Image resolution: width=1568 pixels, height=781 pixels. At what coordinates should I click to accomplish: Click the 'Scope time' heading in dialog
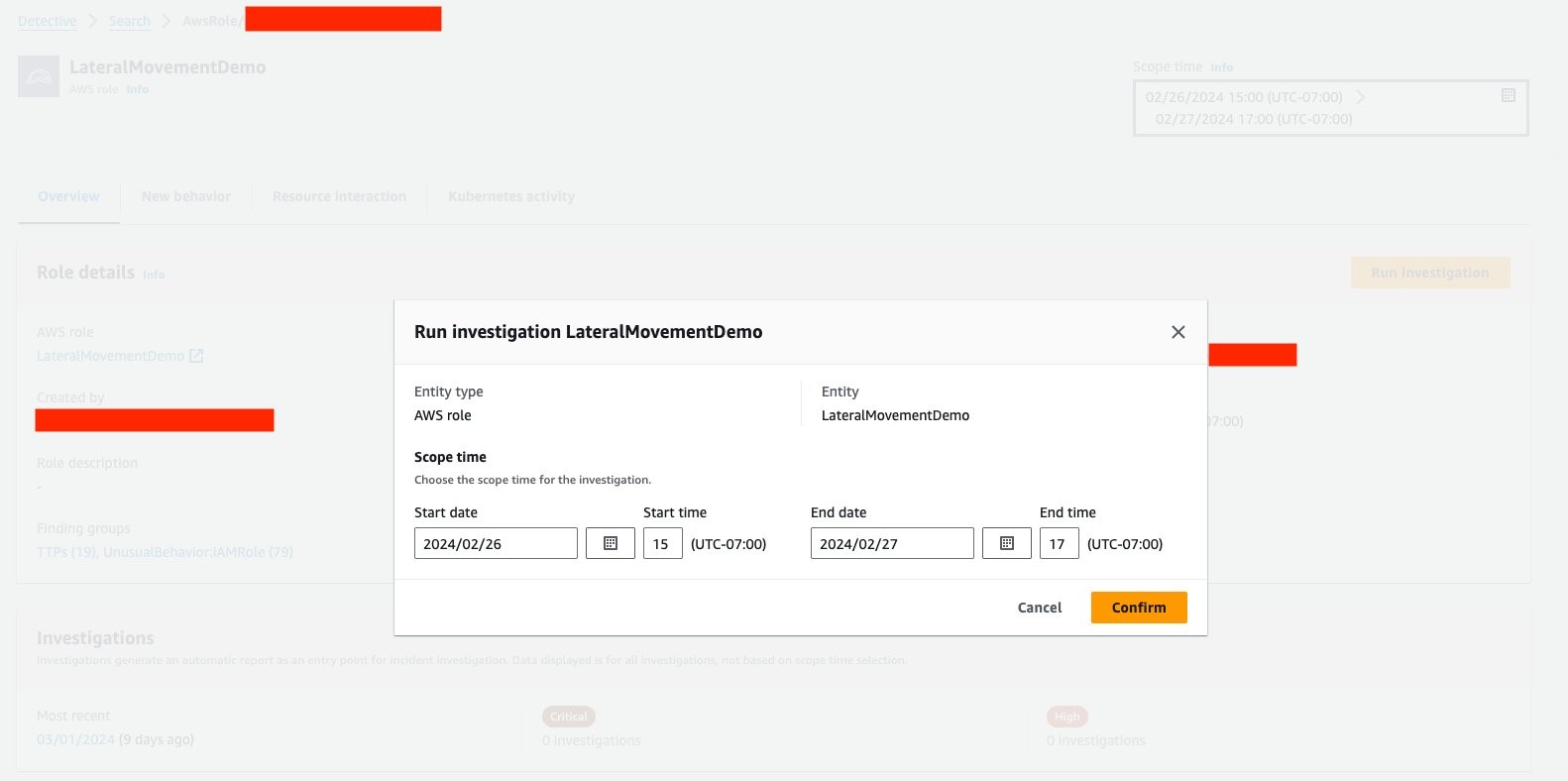click(450, 457)
